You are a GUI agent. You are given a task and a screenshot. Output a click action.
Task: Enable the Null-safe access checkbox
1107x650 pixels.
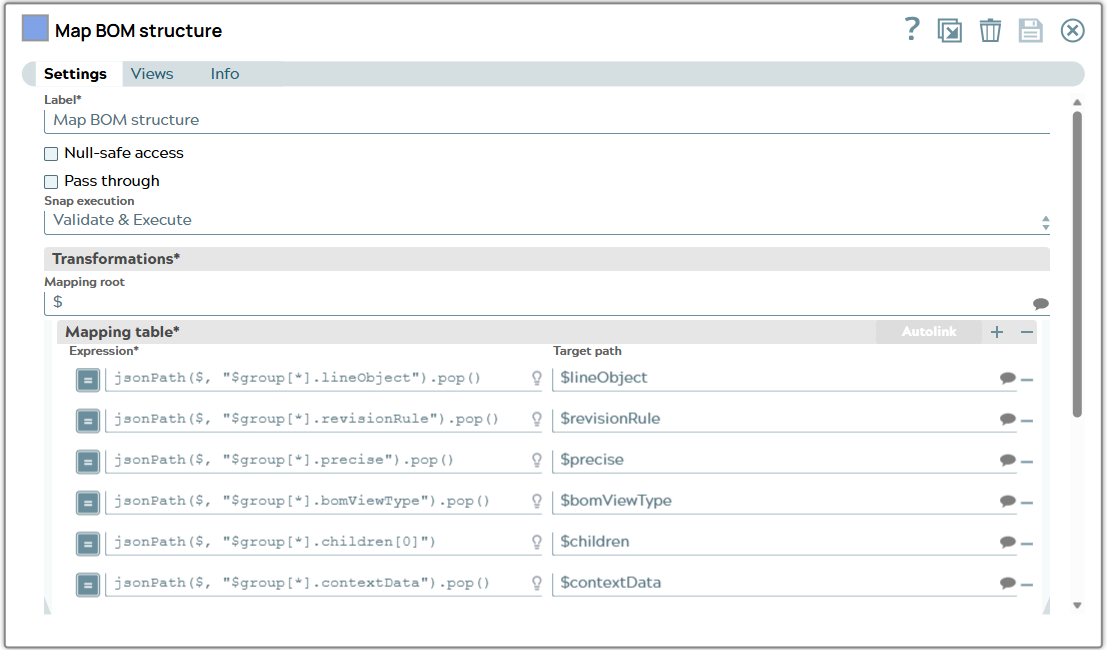coord(51,154)
